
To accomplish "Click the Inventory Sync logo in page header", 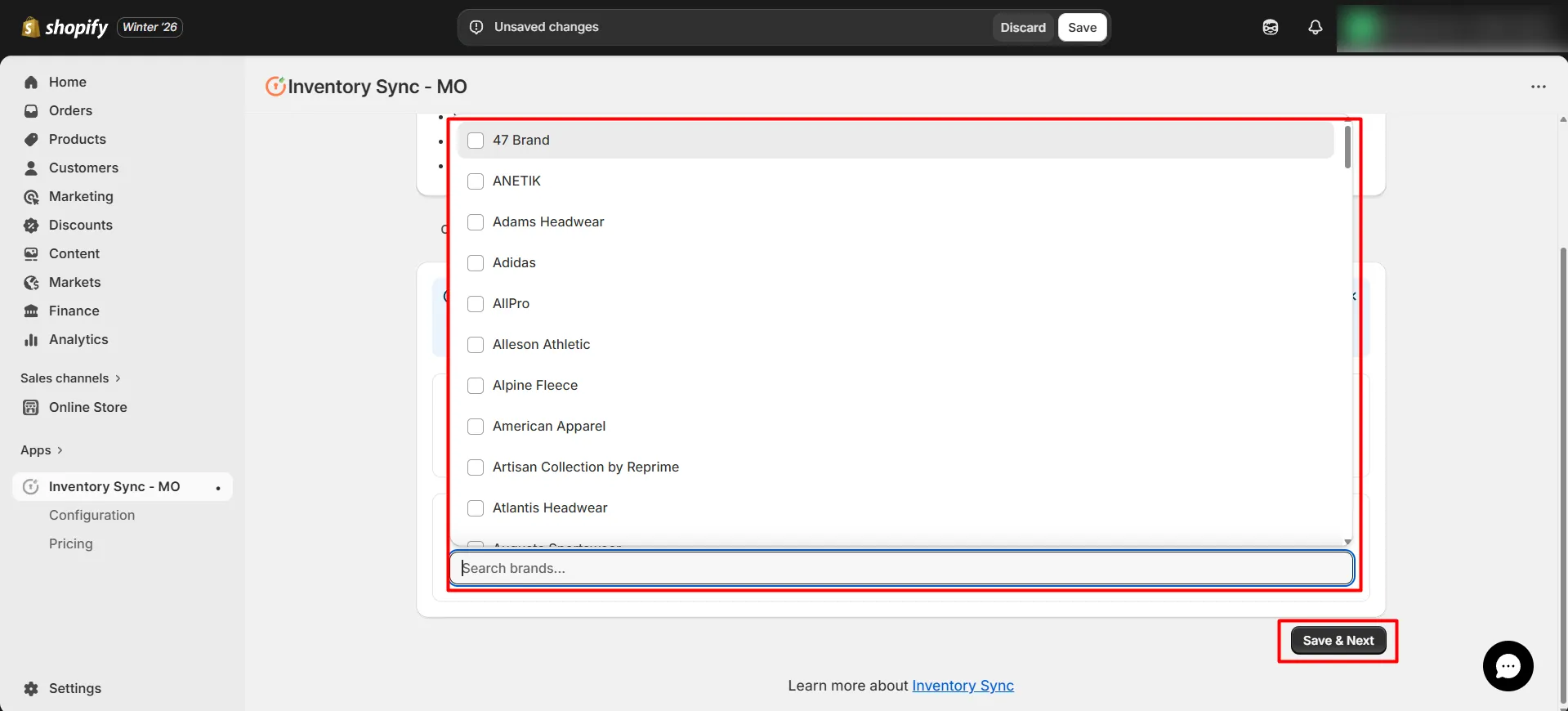I will (x=275, y=86).
